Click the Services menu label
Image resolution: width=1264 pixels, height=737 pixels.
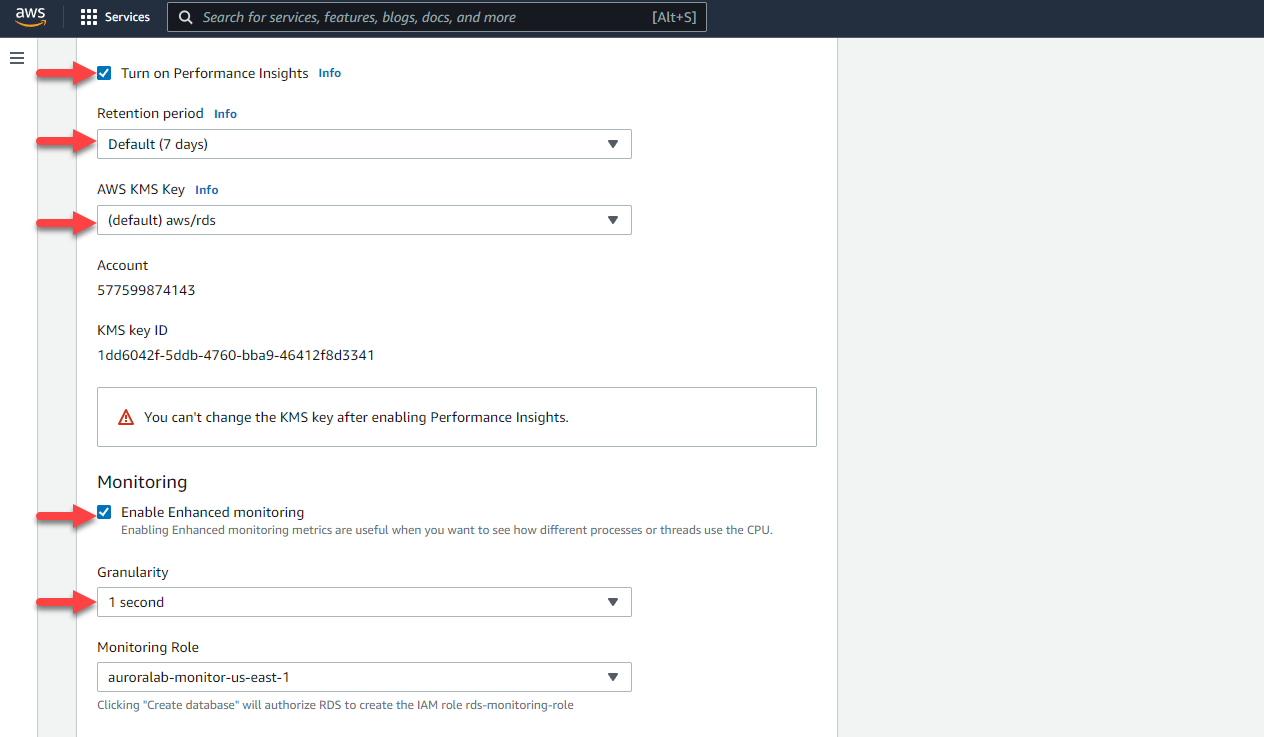coord(127,17)
